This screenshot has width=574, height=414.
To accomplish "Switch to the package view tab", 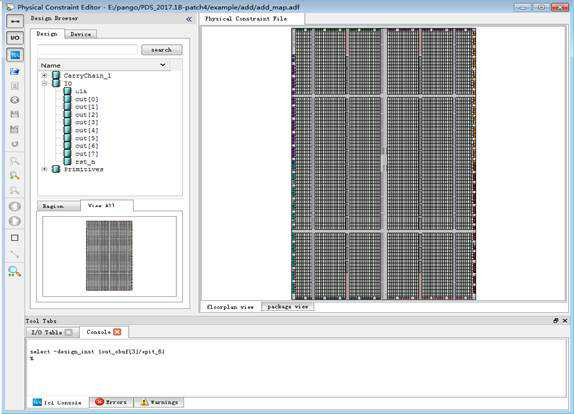I will pyautogui.click(x=288, y=307).
